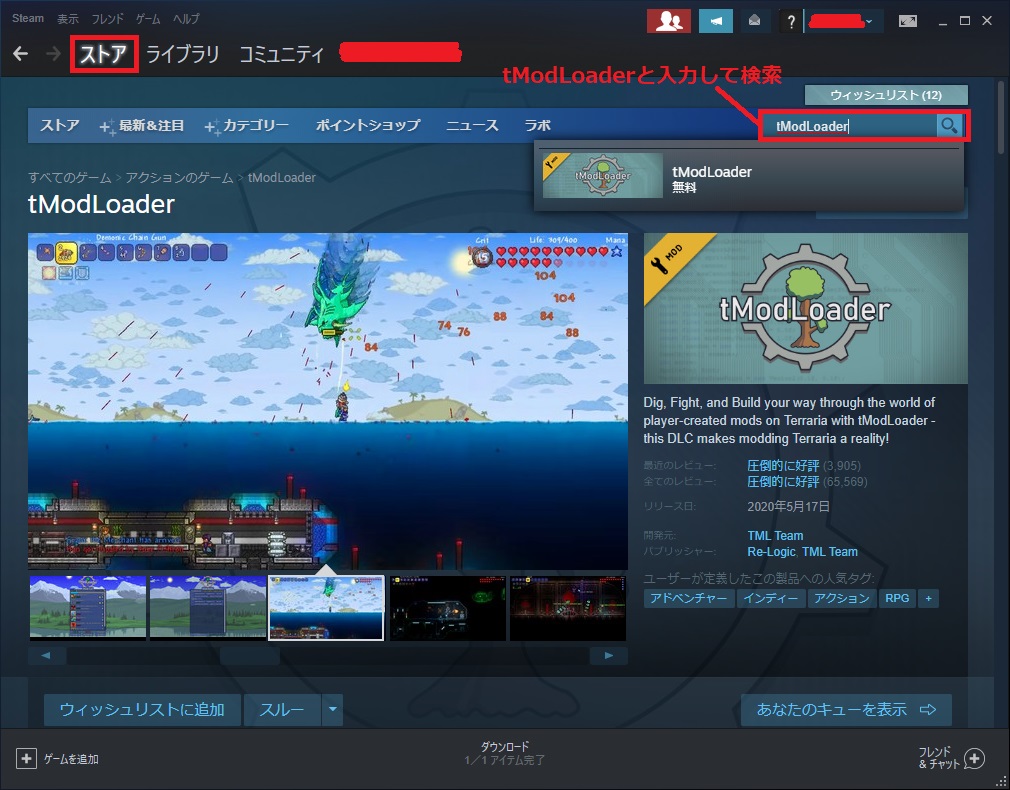The height and width of the screenshot is (790, 1010).
Task: Open the question mark help icon
Action: coord(790,21)
